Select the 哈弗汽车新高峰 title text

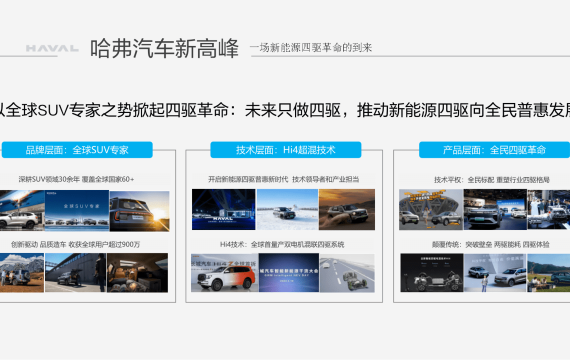tap(164, 48)
